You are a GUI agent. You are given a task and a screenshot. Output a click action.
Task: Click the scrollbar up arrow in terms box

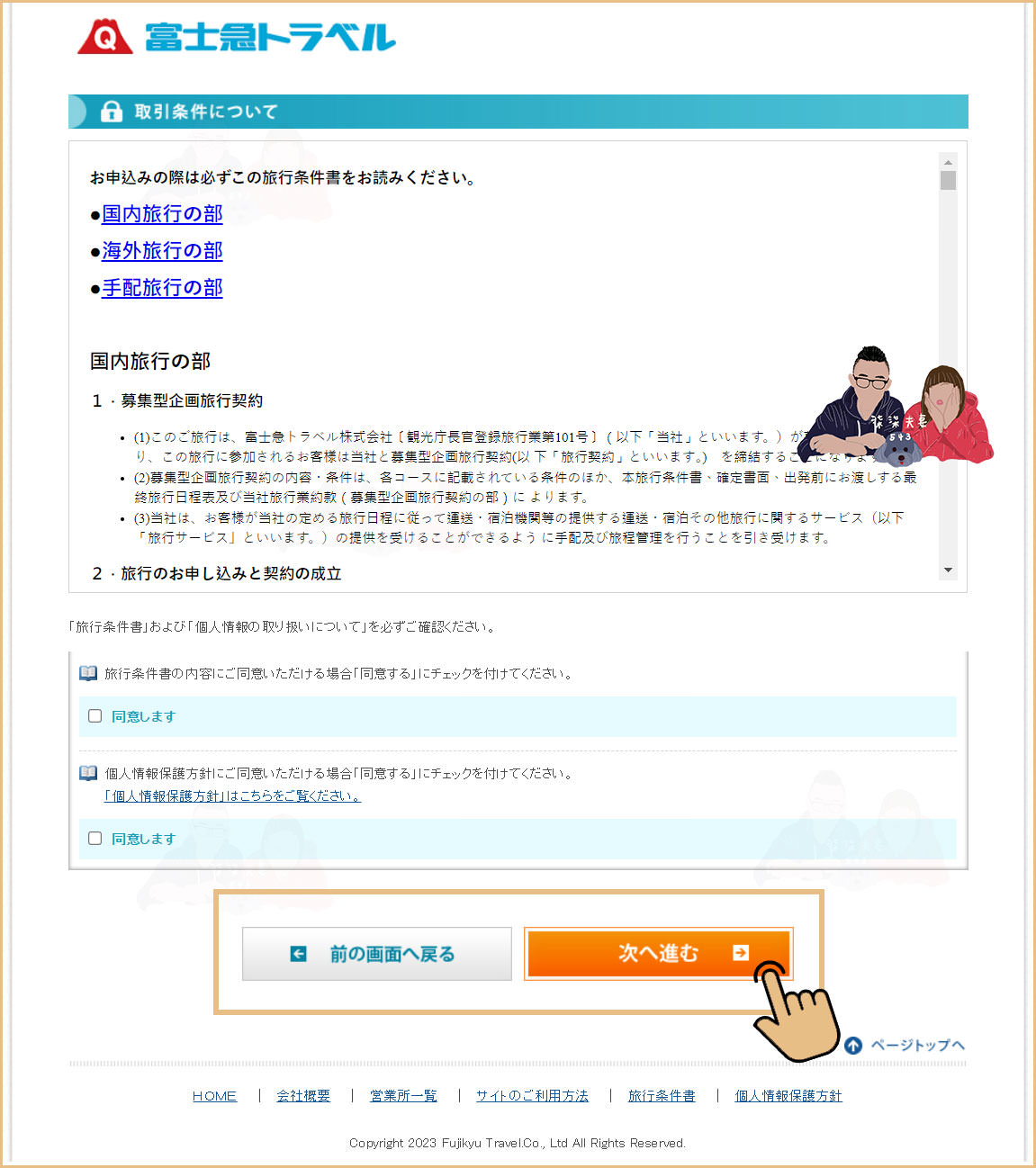click(948, 162)
